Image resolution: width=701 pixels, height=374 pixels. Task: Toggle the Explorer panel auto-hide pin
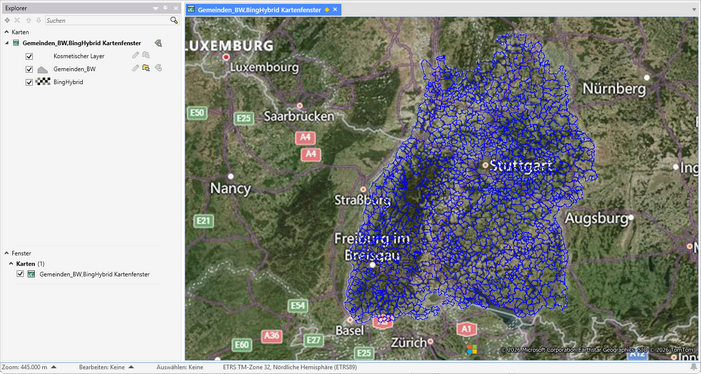(x=165, y=8)
